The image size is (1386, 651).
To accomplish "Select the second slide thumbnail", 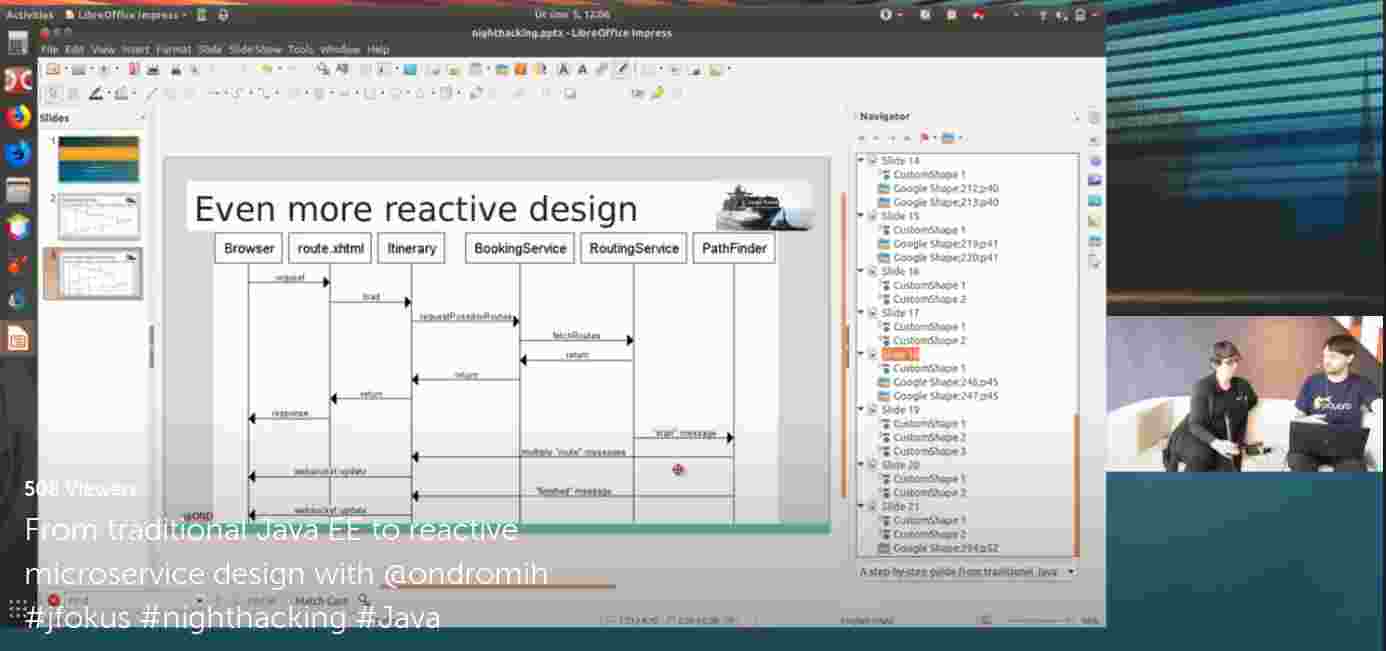I will click(x=98, y=216).
